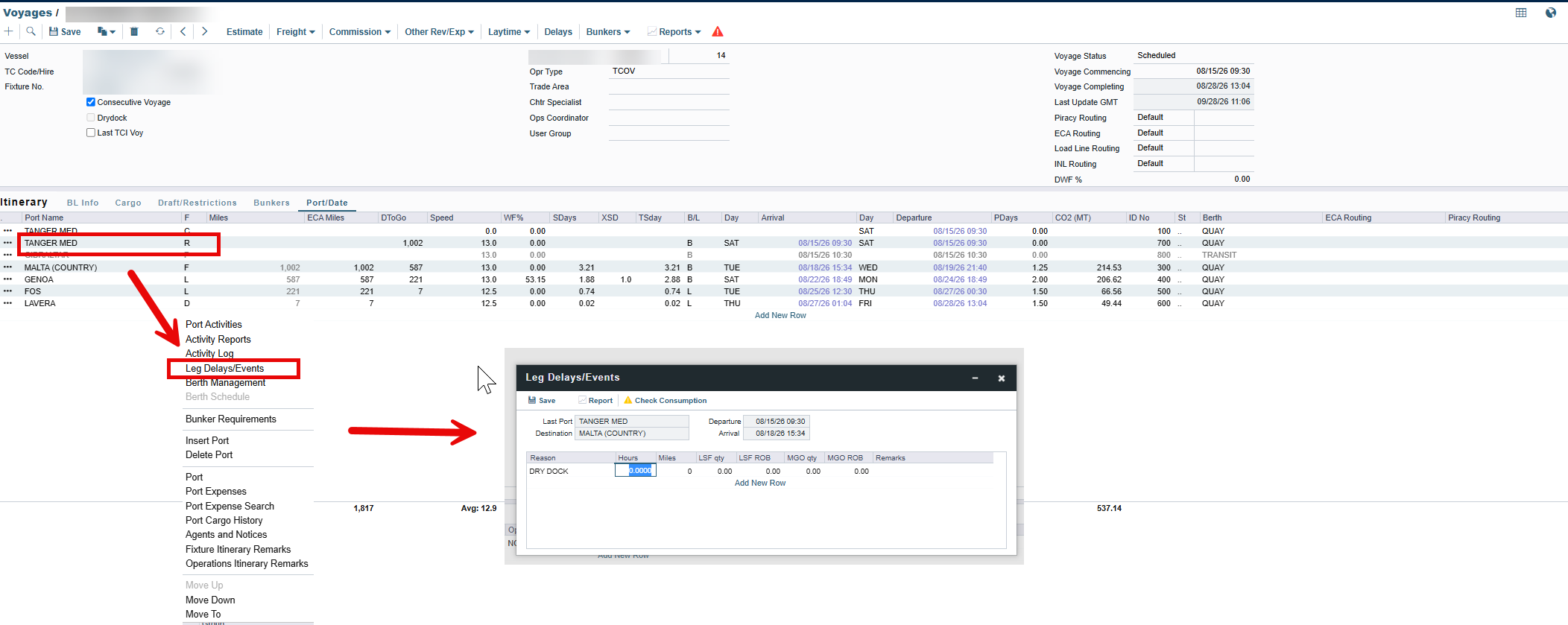Image resolution: width=1568 pixels, height=625 pixels.
Task: Check the Last TCI Voy checkbox
Action: pyautogui.click(x=91, y=133)
